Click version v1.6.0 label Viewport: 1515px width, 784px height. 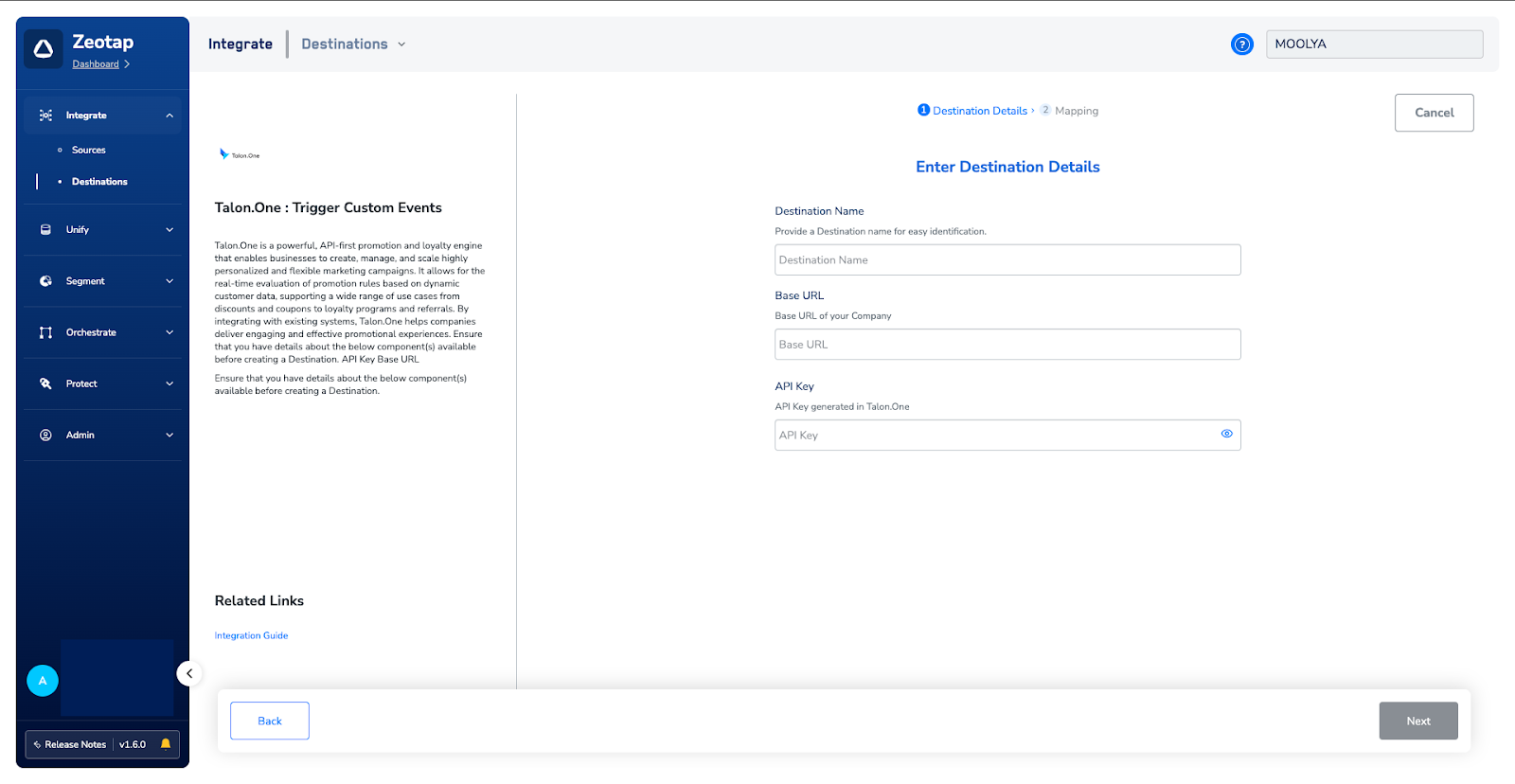(133, 744)
